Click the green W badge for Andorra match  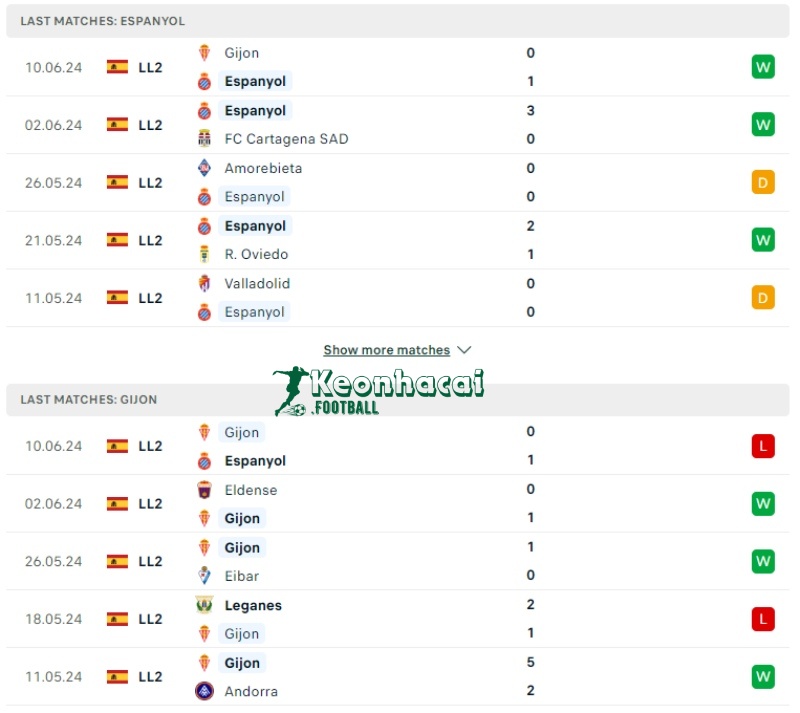(763, 677)
